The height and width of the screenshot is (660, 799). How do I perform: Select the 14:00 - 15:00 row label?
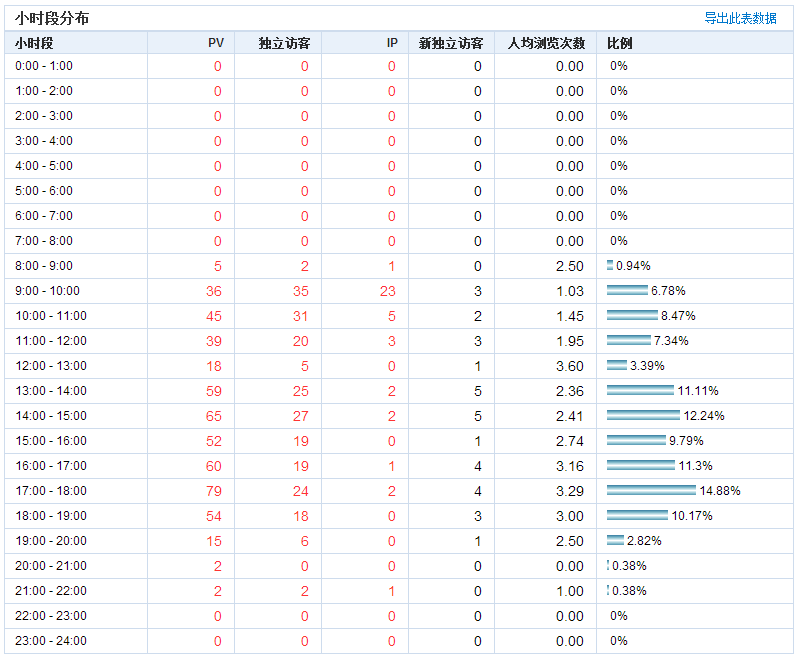pos(51,415)
